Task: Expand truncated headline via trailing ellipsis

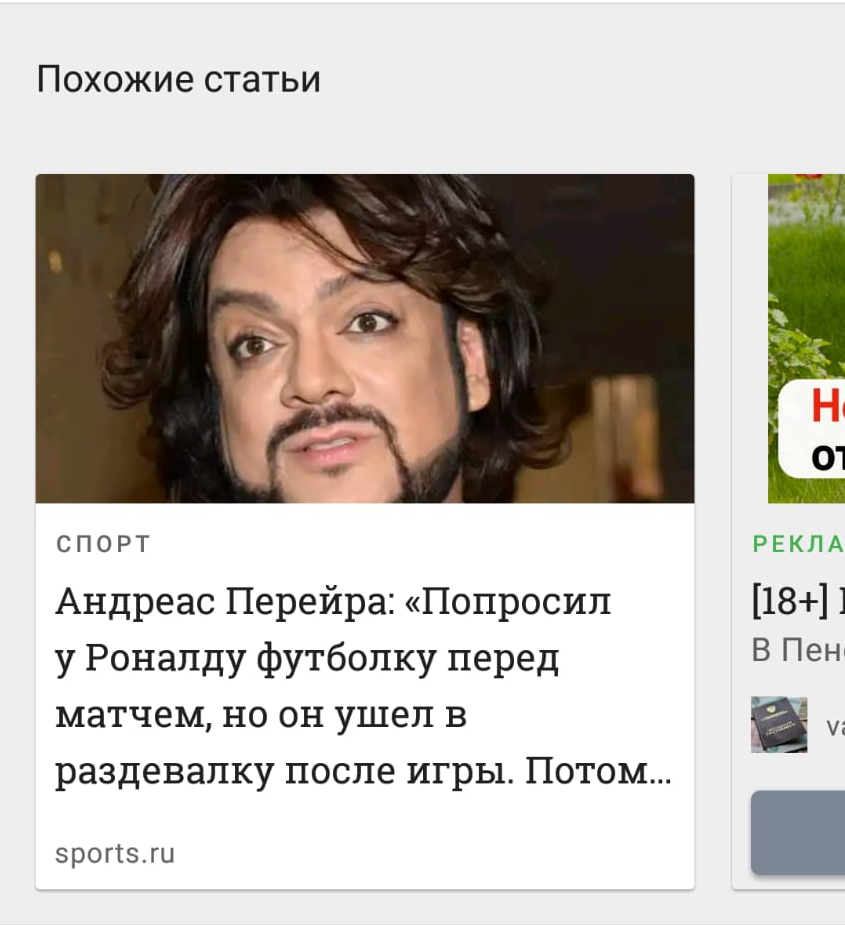Action: pyautogui.click(x=660, y=773)
